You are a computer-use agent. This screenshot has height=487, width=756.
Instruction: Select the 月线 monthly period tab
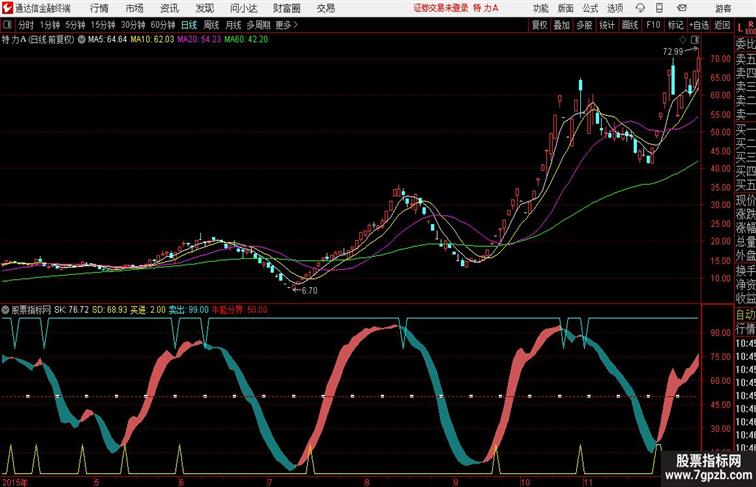[233, 25]
